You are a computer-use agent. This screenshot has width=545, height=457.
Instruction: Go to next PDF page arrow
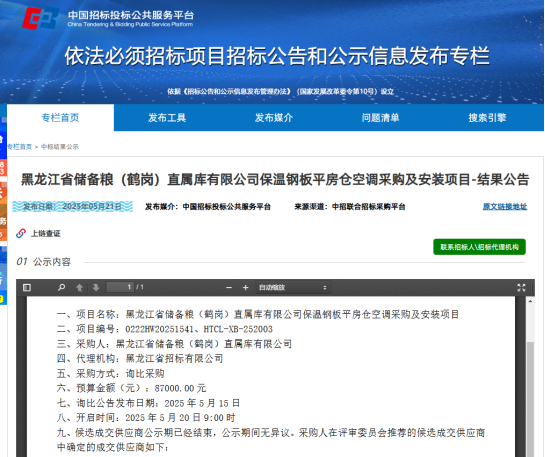point(96,287)
